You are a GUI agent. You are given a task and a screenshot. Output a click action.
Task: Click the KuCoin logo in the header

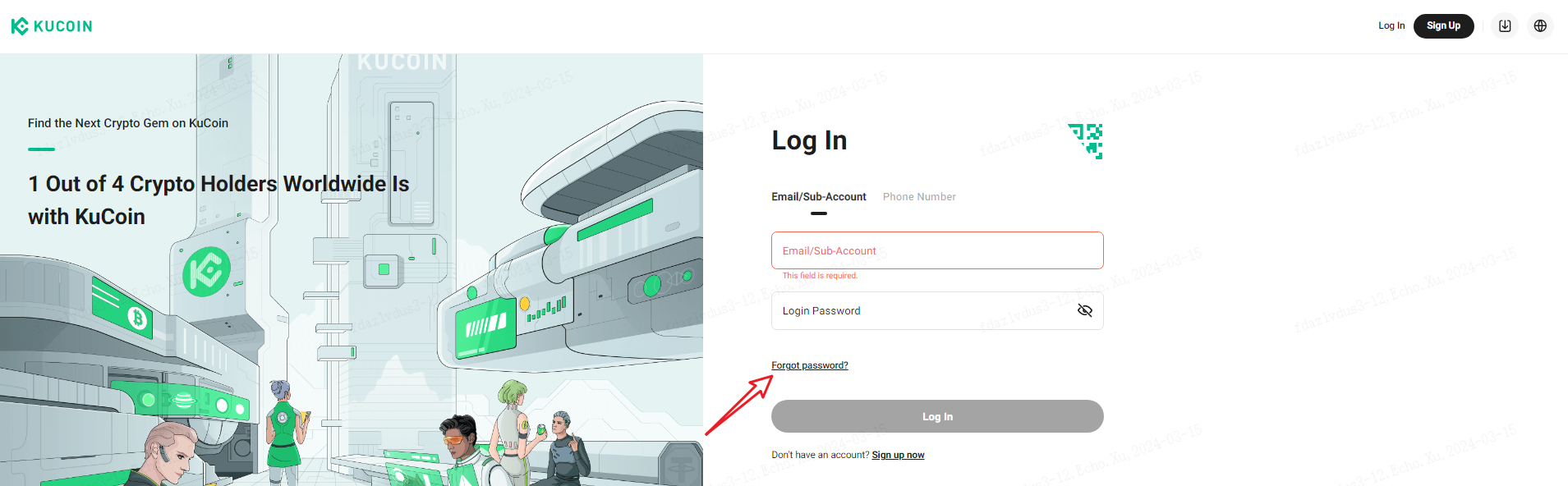pyautogui.click(x=52, y=26)
